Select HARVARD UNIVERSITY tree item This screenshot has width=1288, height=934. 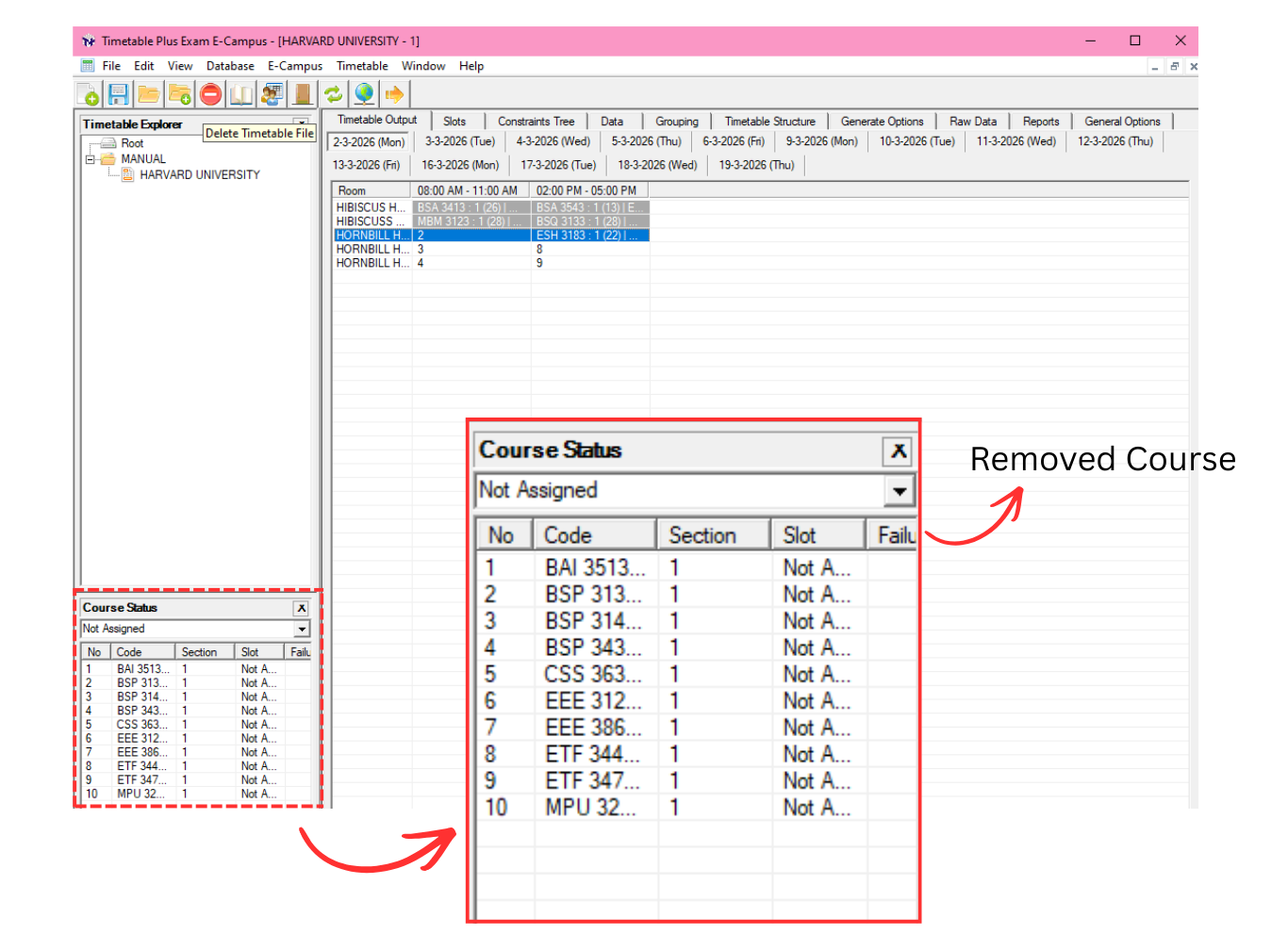(200, 174)
